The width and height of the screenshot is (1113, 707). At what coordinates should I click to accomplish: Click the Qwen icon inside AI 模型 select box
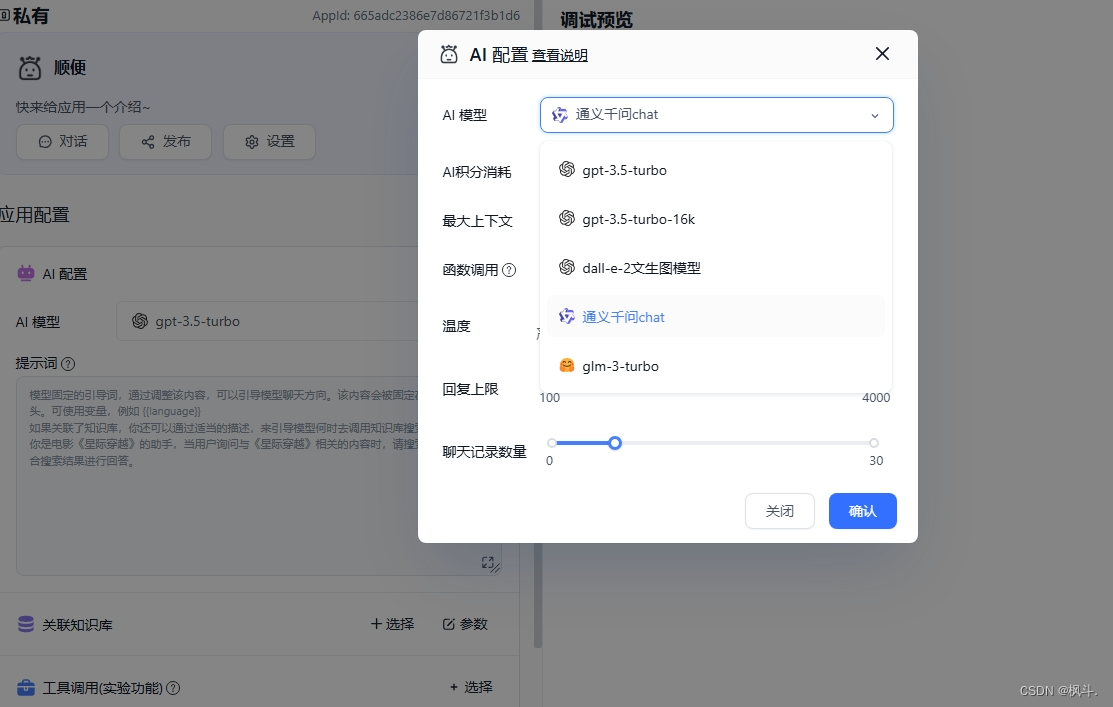pos(559,114)
